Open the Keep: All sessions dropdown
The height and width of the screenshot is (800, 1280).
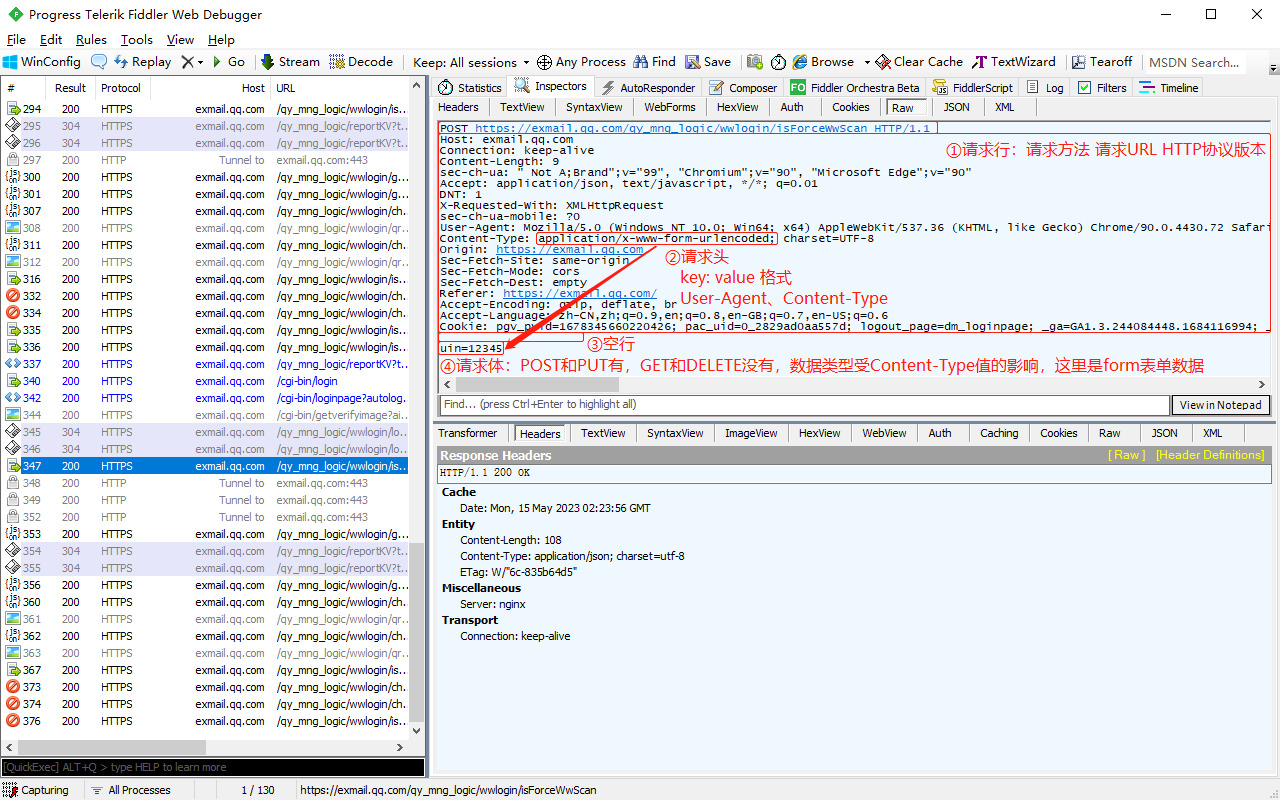click(x=471, y=62)
